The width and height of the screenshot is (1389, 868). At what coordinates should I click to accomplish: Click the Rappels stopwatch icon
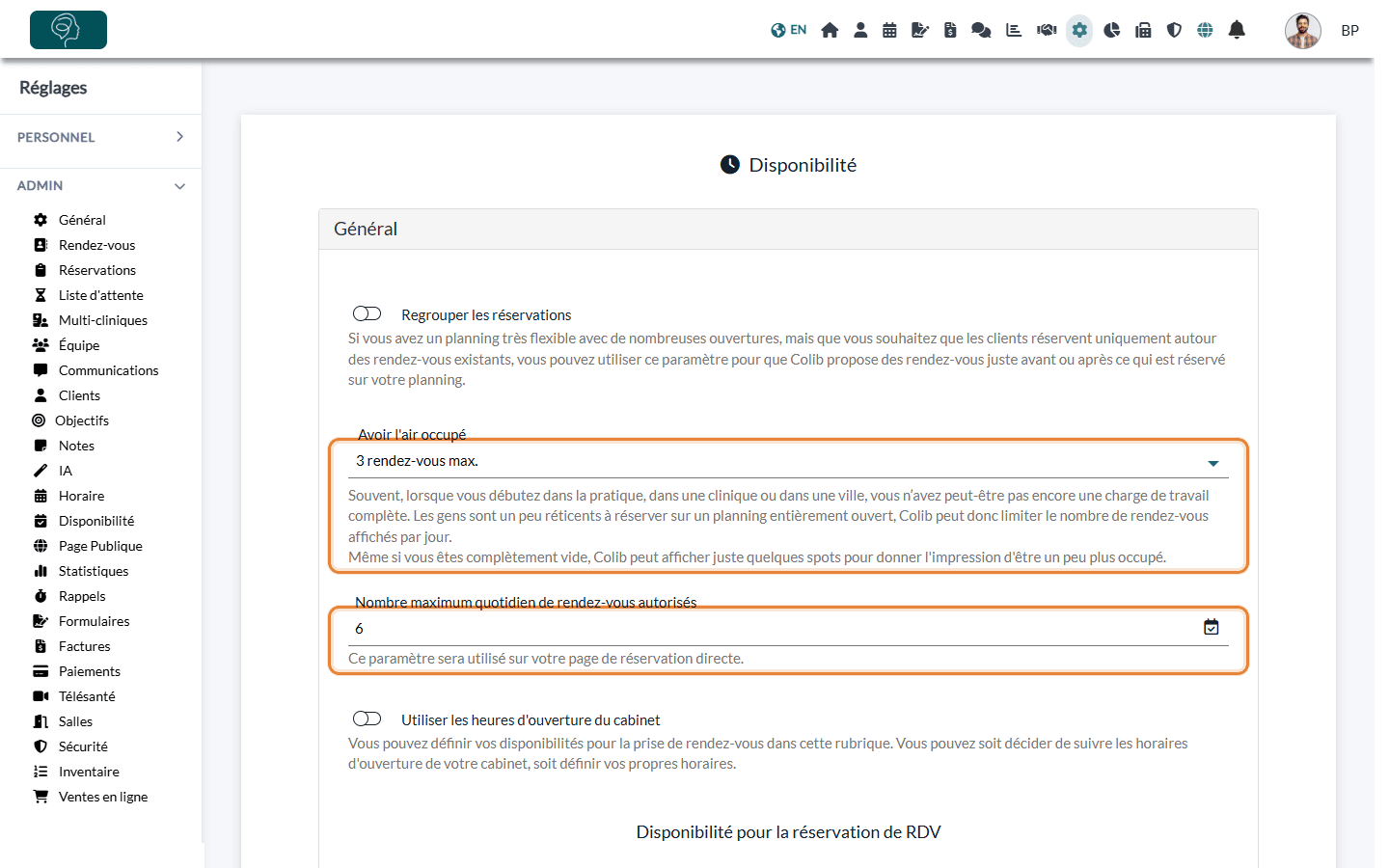(x=41, y=596)
